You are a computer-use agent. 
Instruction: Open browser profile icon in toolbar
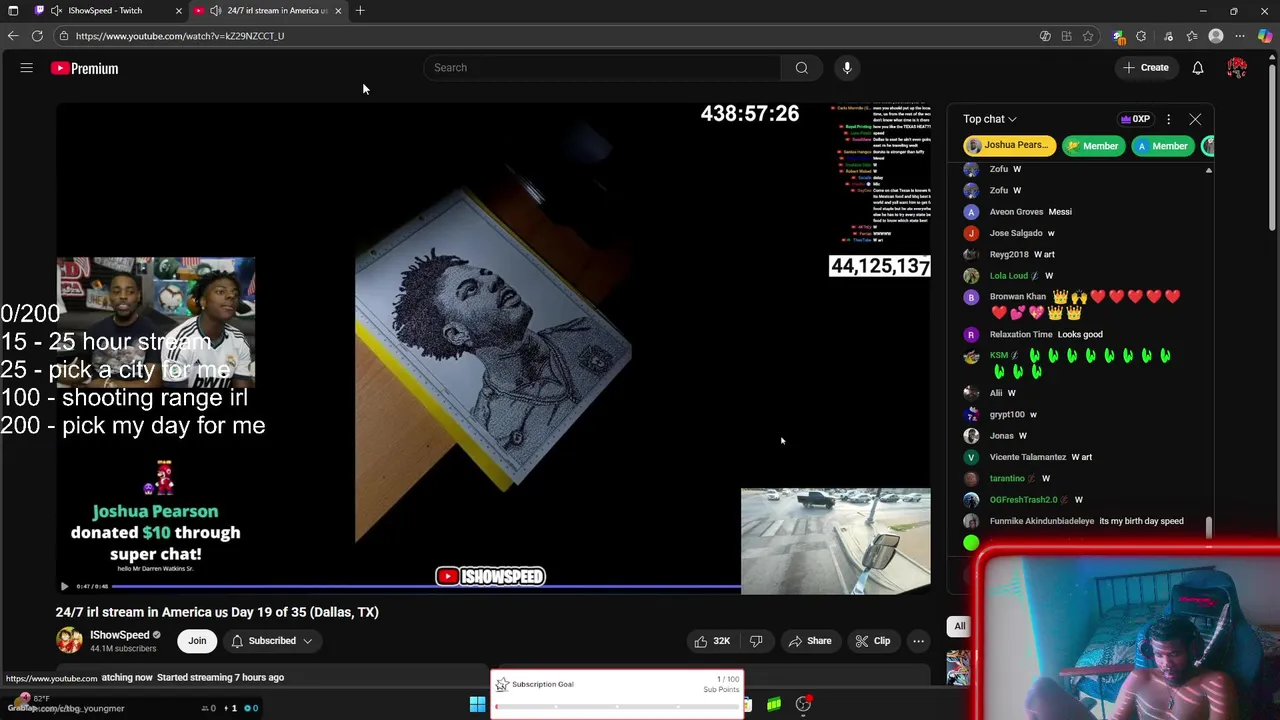click(x=1216, y=36)
